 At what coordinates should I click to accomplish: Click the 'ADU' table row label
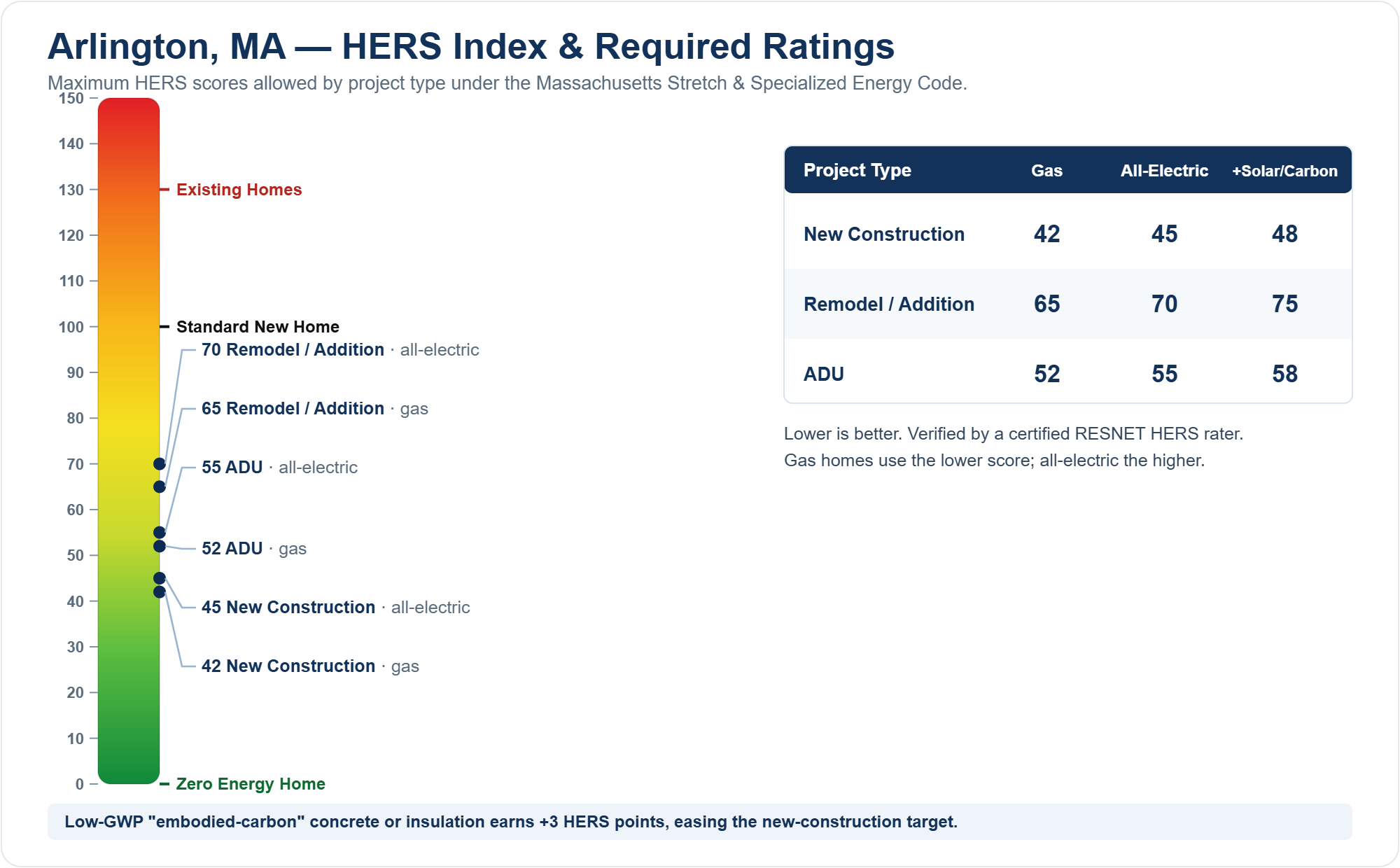click(824, 374)
